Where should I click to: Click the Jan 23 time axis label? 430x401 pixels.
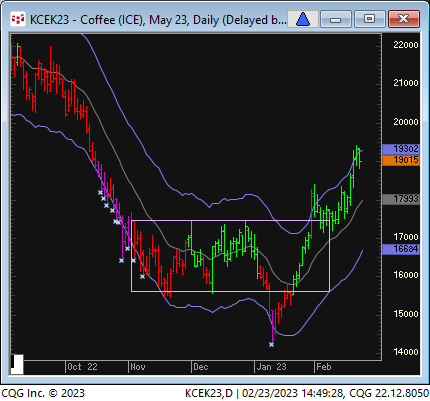click(x=272, y=367)
